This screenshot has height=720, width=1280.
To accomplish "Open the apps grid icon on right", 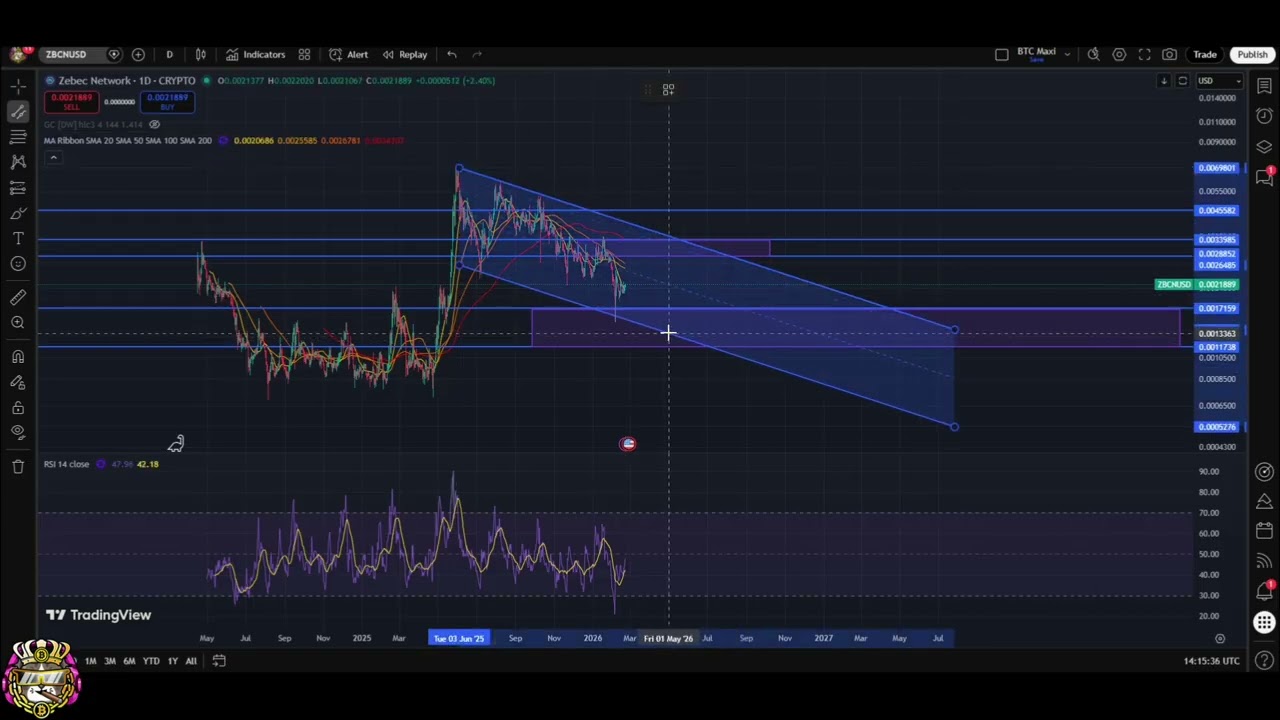I will coord(1264,622).
